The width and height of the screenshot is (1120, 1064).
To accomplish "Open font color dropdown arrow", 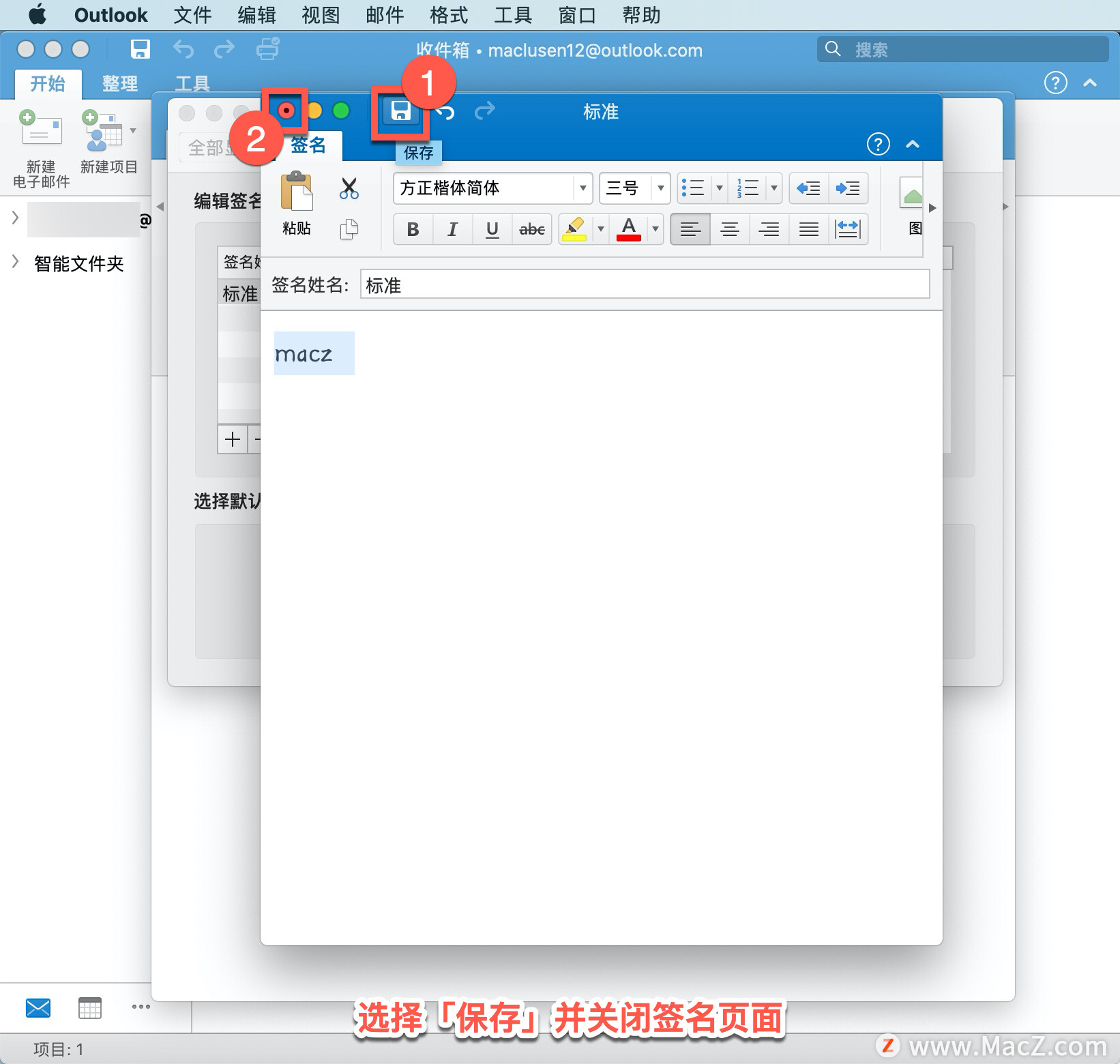I will 655,229.
